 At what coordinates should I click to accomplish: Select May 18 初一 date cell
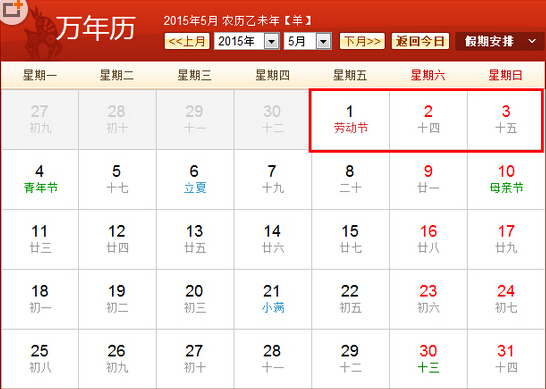[40, 299]
